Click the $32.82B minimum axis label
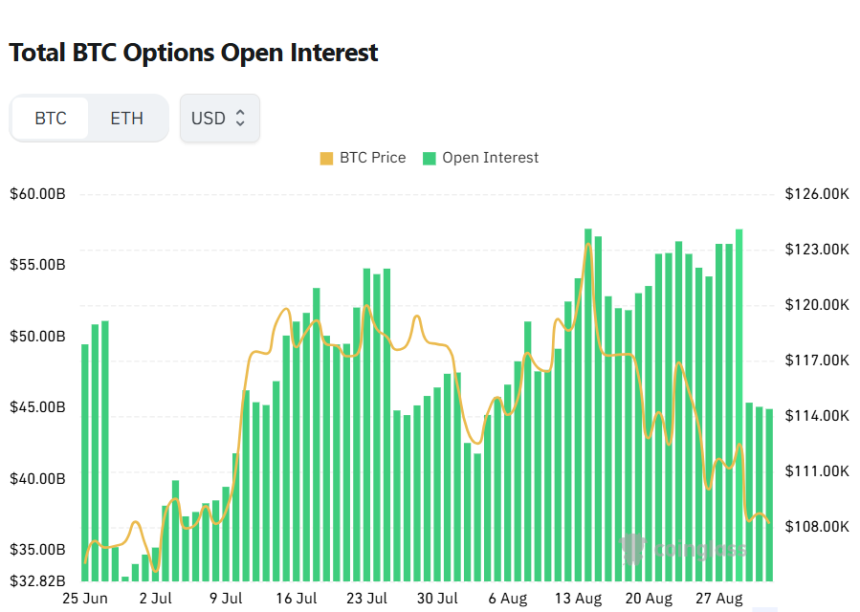The image size is (860, 612). pyautogui.click(x=38, y=580)
